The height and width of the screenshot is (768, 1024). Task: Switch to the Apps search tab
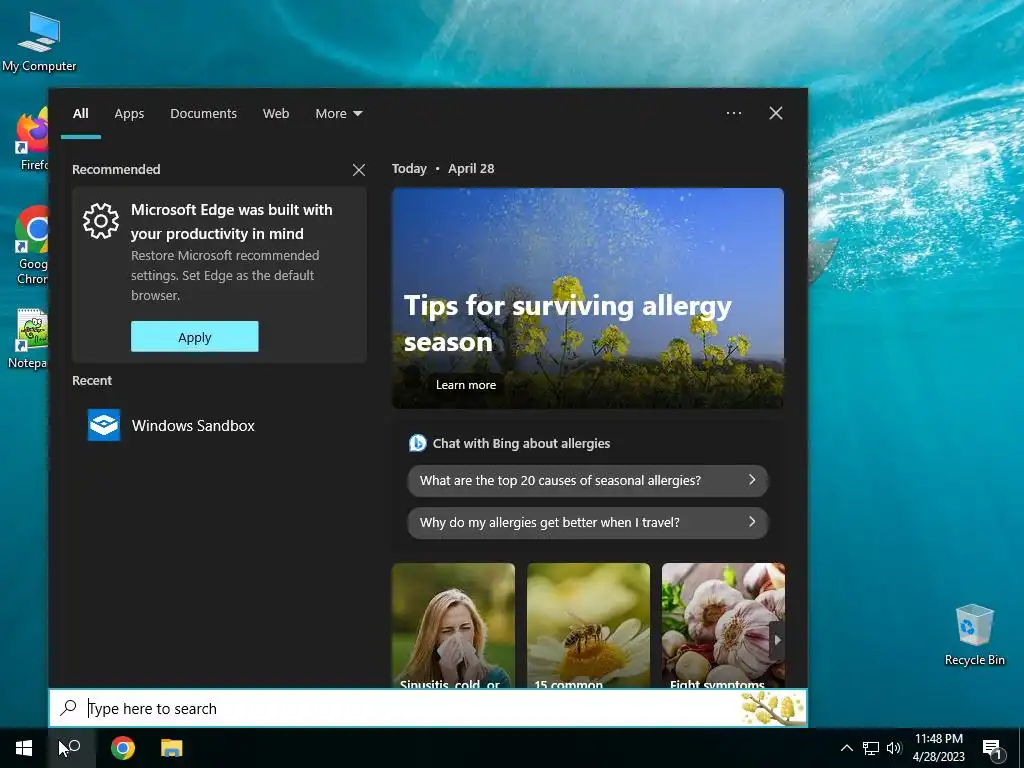[129, 114]
